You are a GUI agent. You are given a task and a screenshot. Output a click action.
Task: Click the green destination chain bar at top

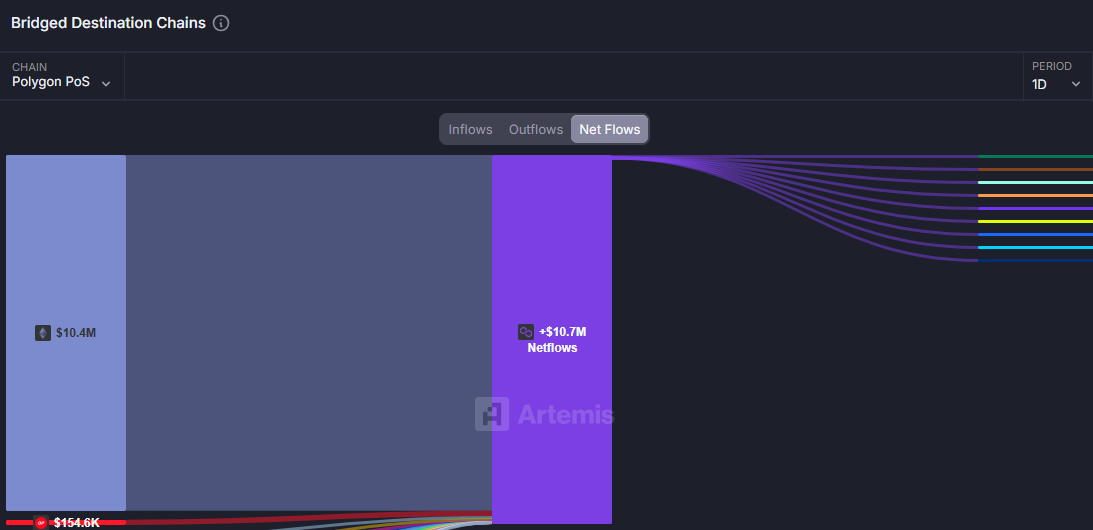1035,157
